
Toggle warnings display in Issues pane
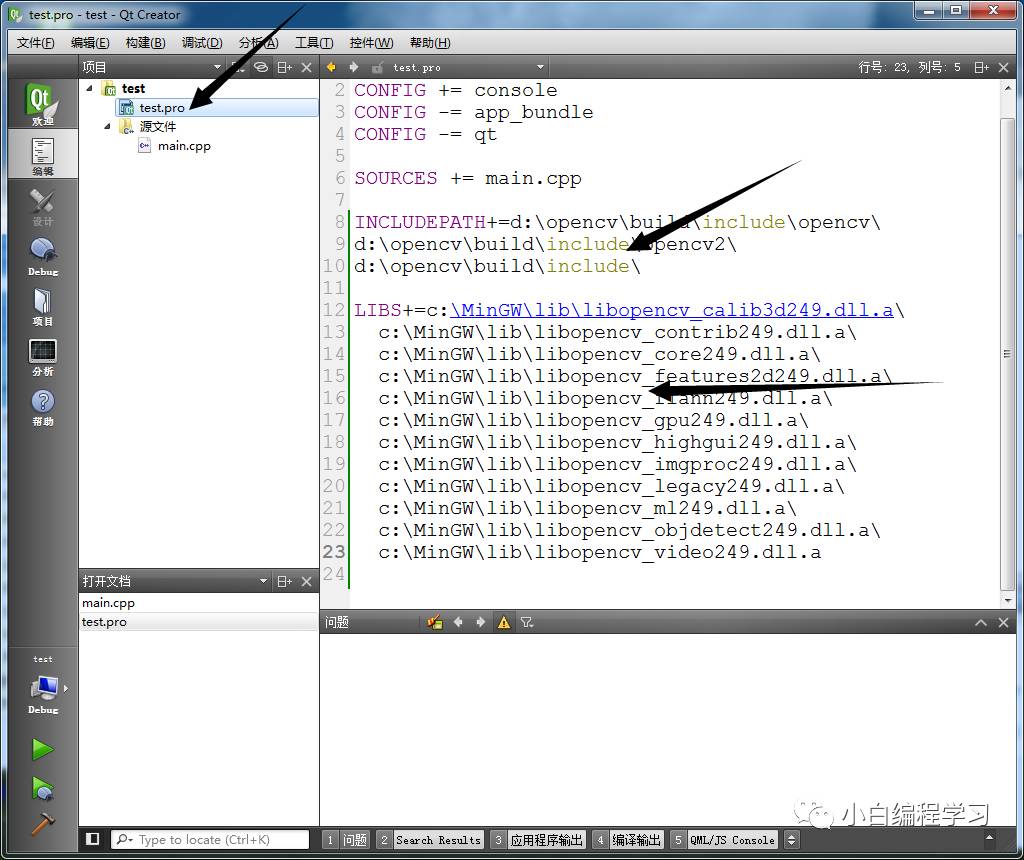tap(504, 622)
